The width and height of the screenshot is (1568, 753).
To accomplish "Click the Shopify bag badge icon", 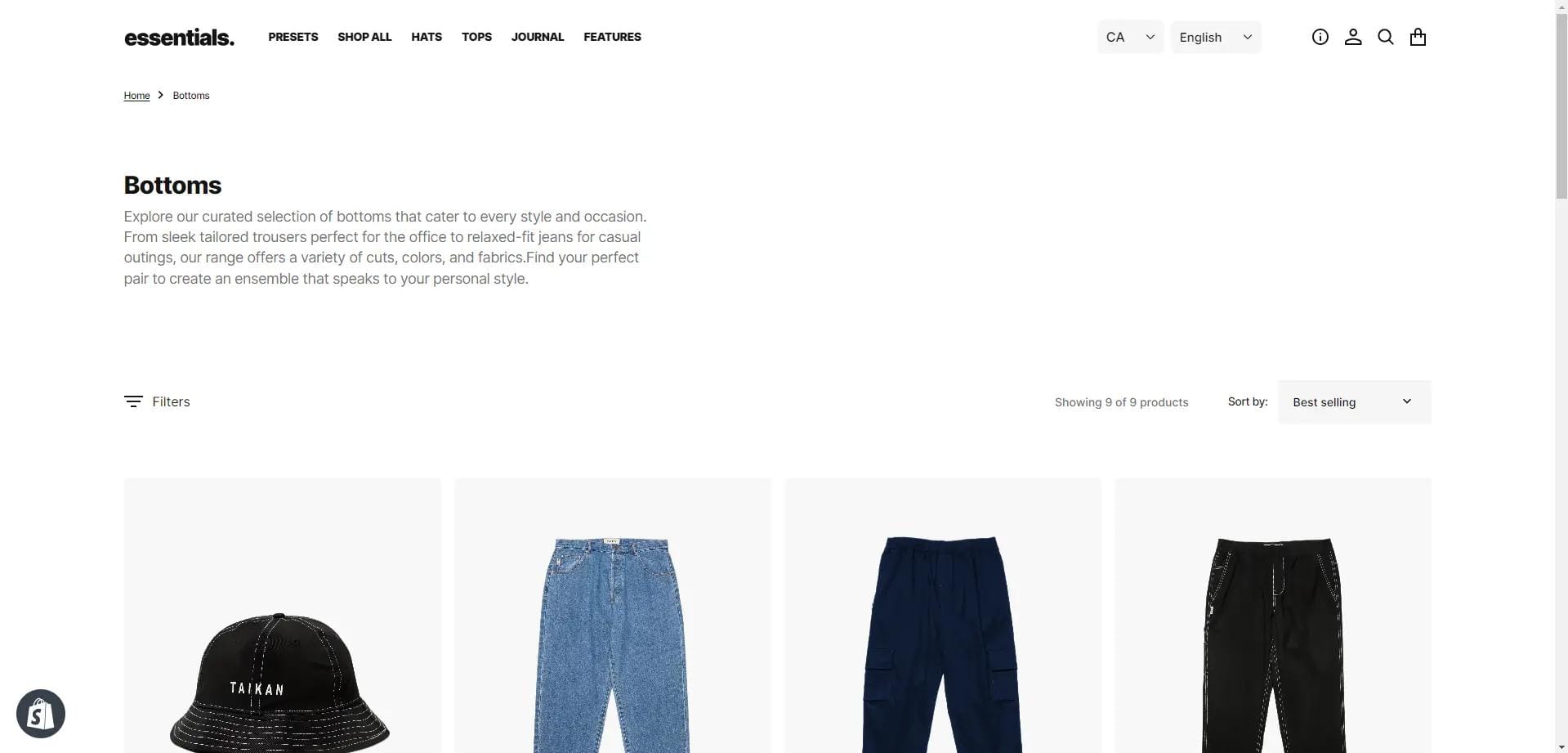I will 41,714.
